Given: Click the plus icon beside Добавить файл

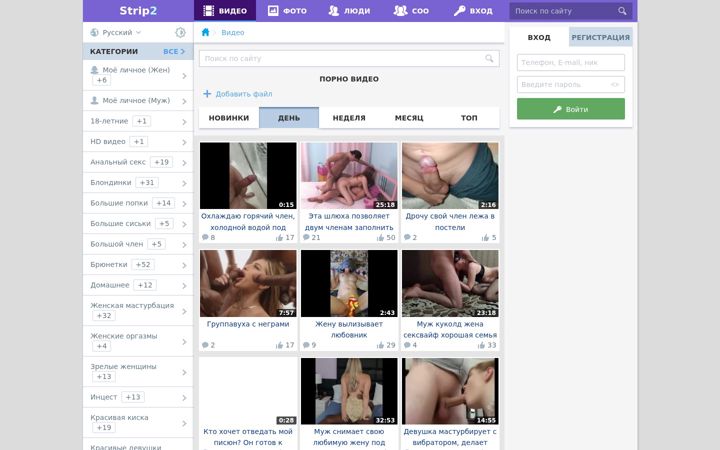Looking at the screenshot, I should point(207,94).
